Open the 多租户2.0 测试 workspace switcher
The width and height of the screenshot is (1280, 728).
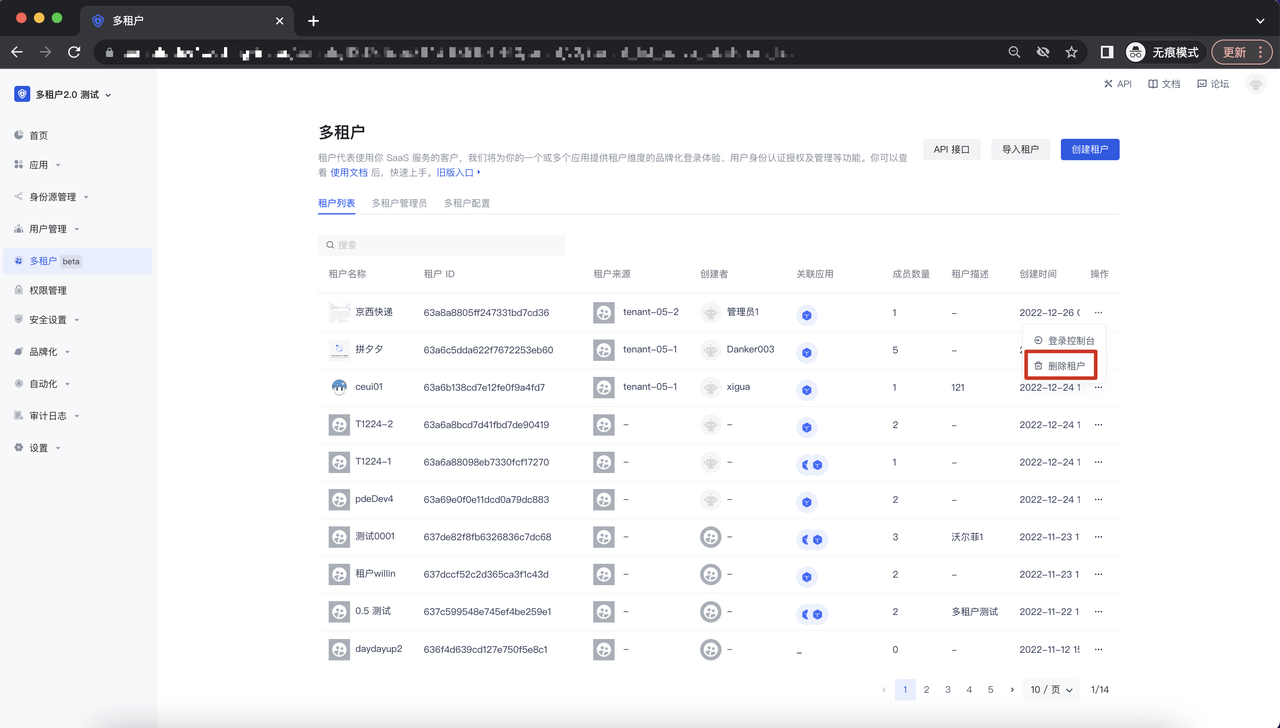64,95
